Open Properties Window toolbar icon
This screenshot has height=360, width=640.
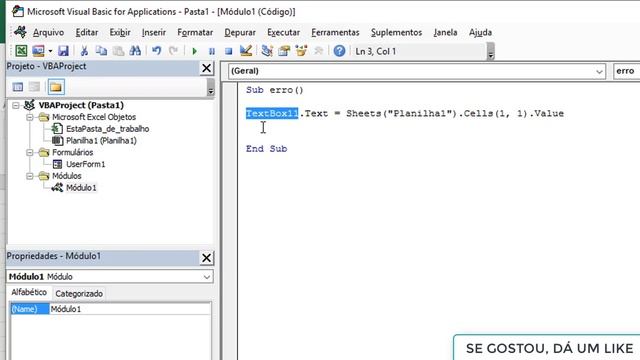coord(284,51)
